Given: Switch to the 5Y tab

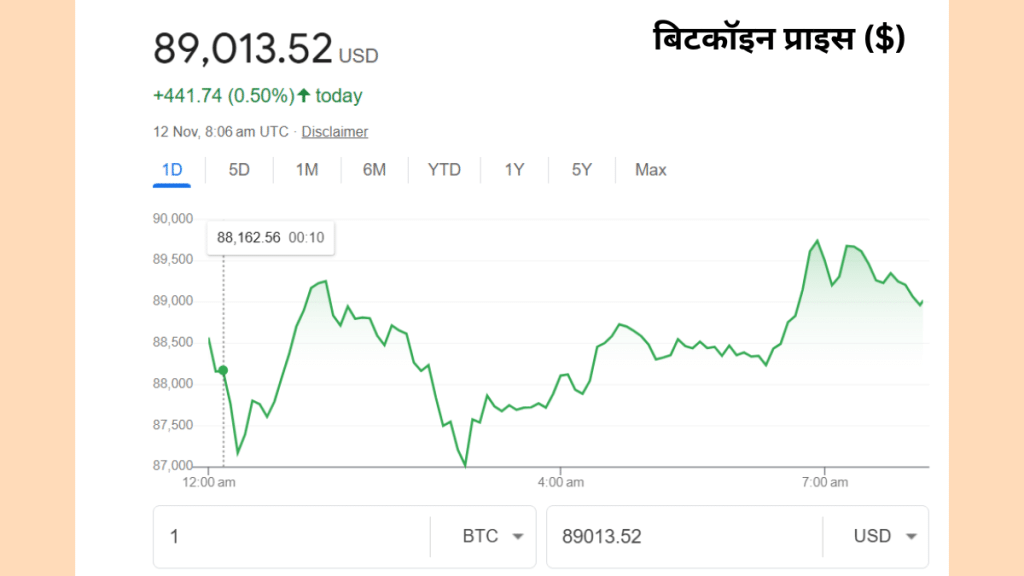Looking at the screenshot, I should (x=582, y=170).
